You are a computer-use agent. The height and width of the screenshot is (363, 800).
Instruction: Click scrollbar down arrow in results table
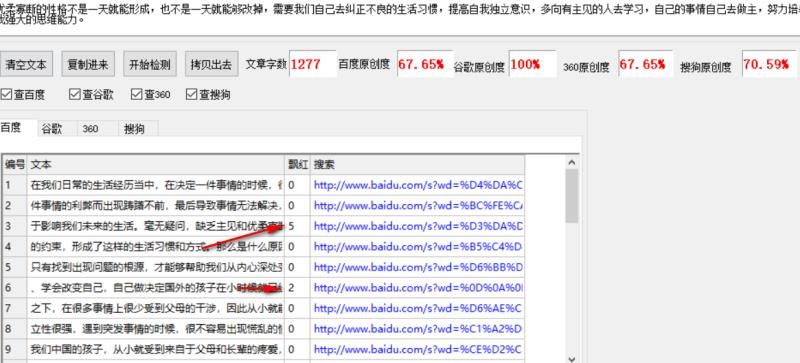[x=571, y=358]
